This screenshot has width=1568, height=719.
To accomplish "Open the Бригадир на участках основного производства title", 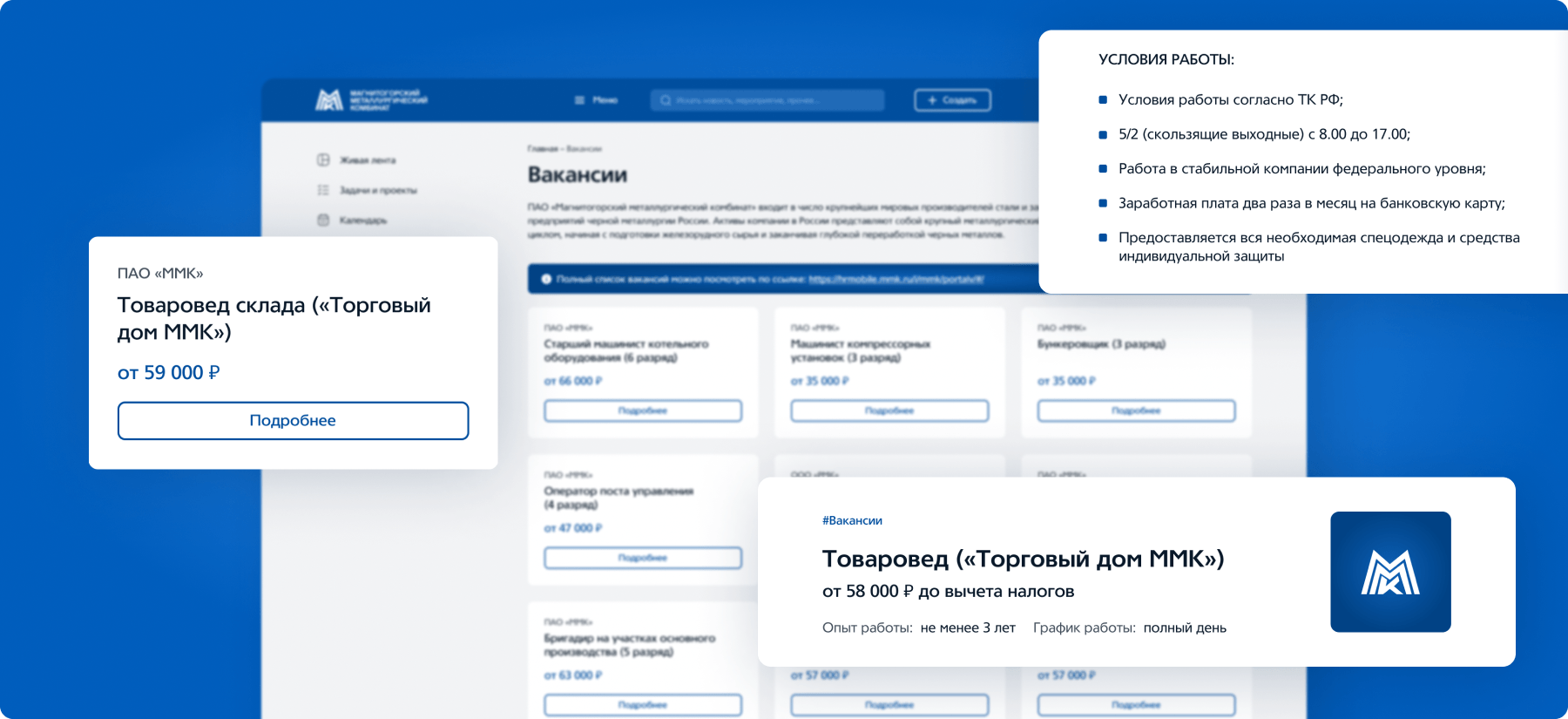I will 630,646.
